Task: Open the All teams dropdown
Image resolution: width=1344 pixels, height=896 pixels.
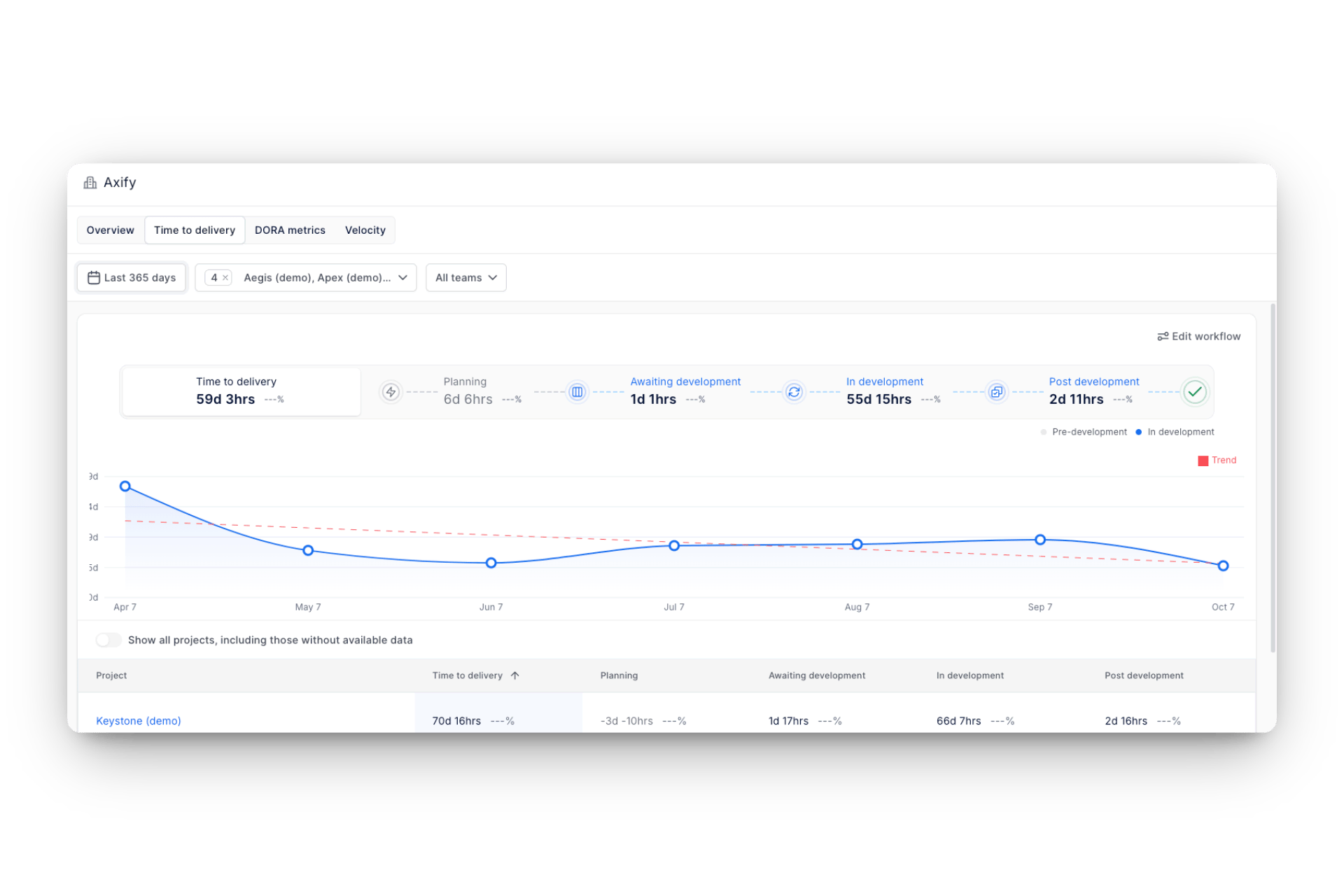Action: (x=465, y=277)
